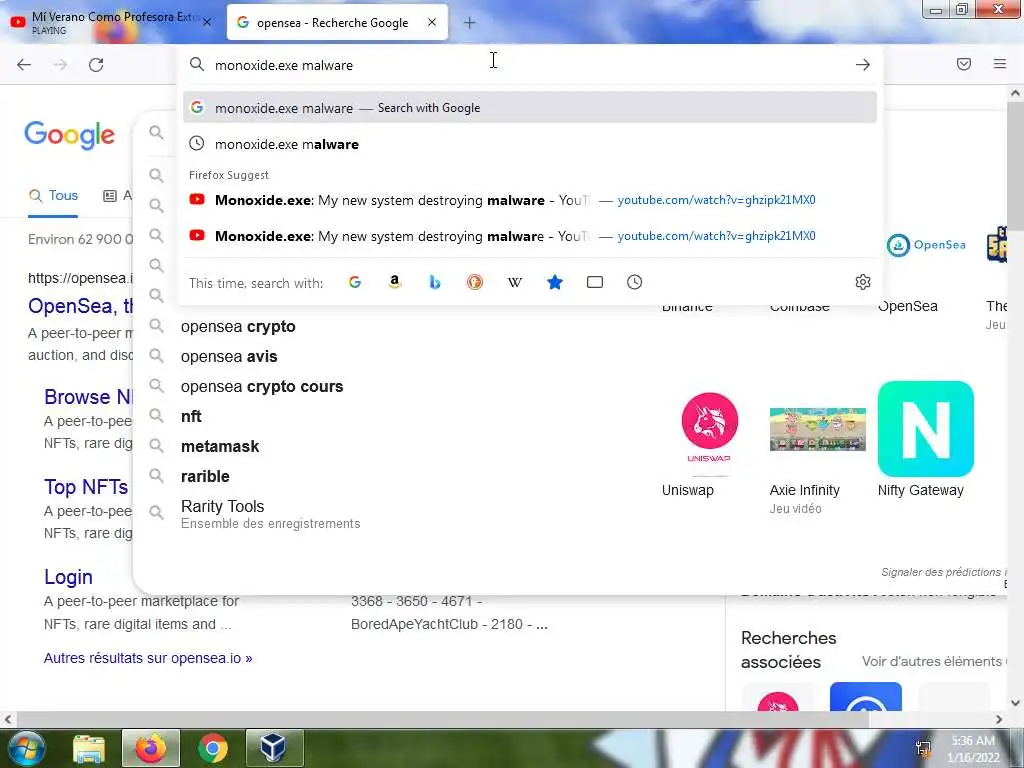Search open tabs using the tab icon
1024x768 pixels.
(594, 282)
